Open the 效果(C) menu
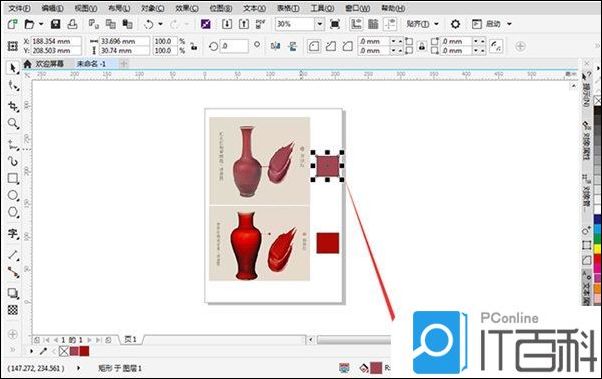The image size is (602, 379). pyautogui.click(x=187, y=8)
